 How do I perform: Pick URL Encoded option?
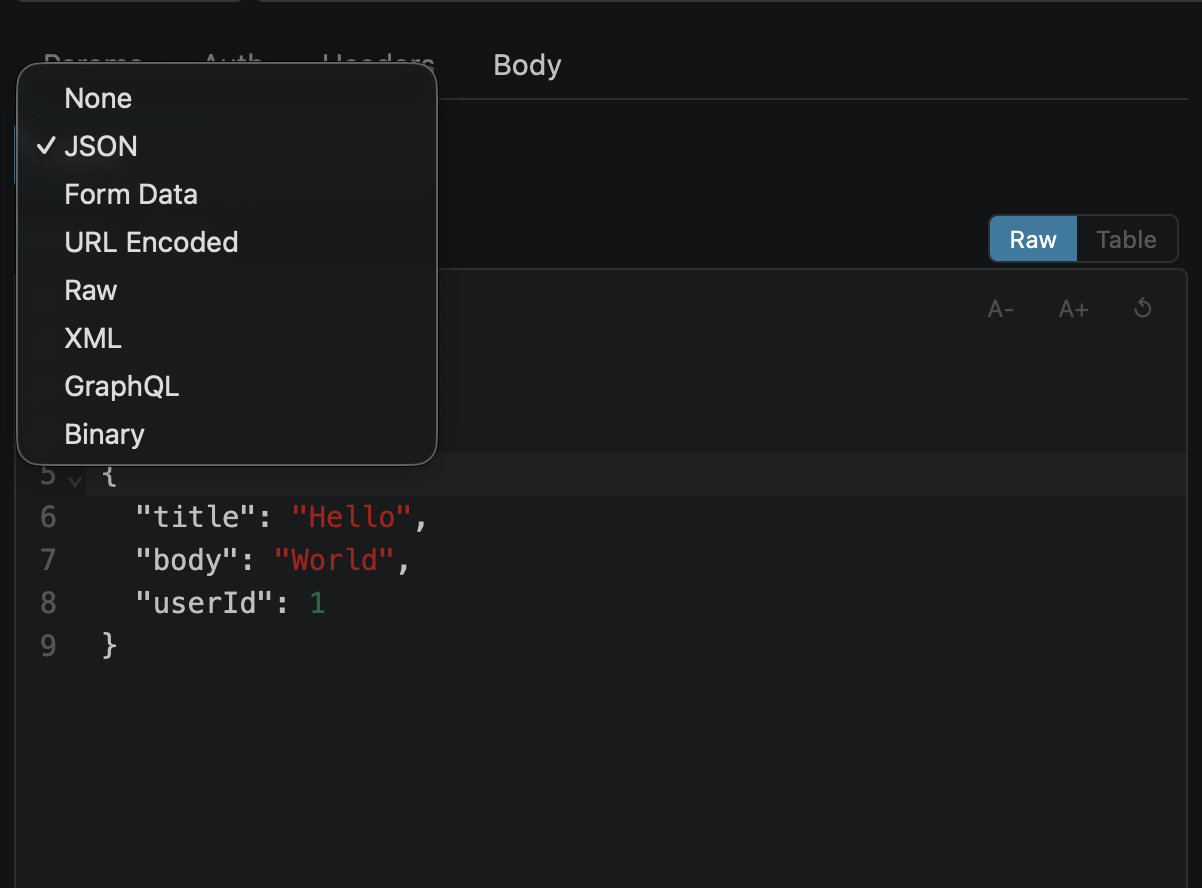(227, 242)
